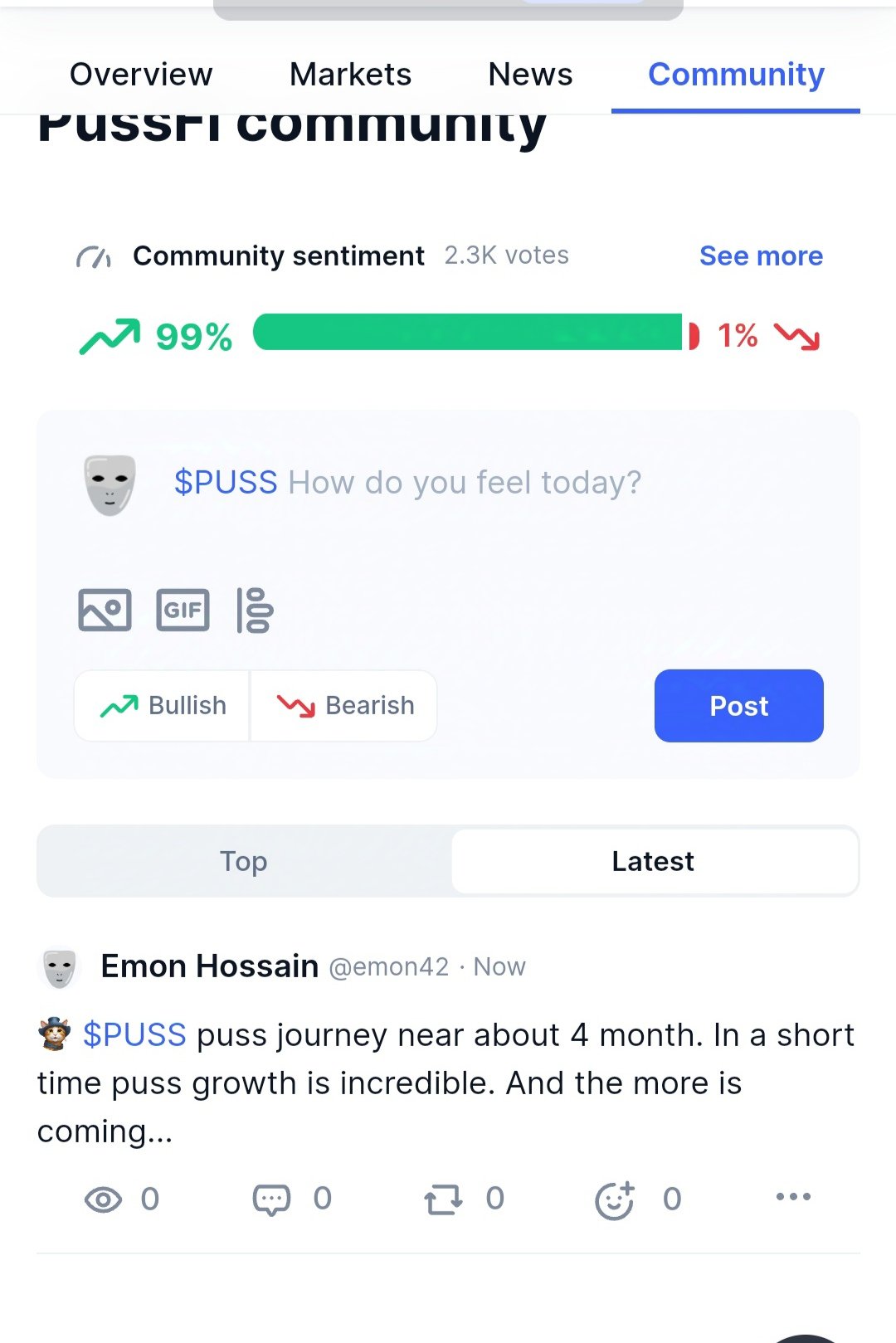
Task: Attach an image using the picture icon
Action: (105, 610)
